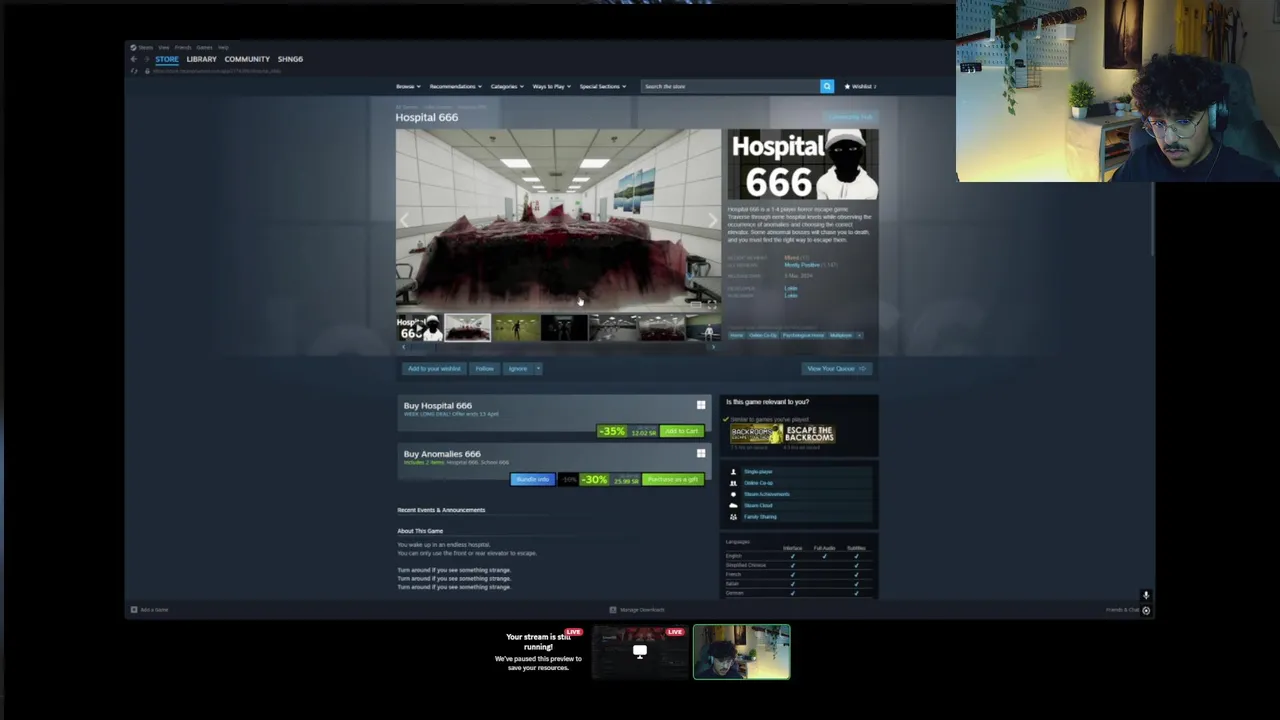Open the SHNG6 profile tab

290,59
